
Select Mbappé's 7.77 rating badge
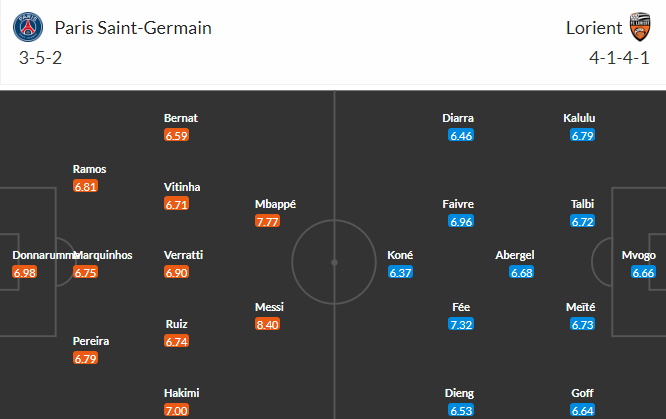(x=267, y=221)
